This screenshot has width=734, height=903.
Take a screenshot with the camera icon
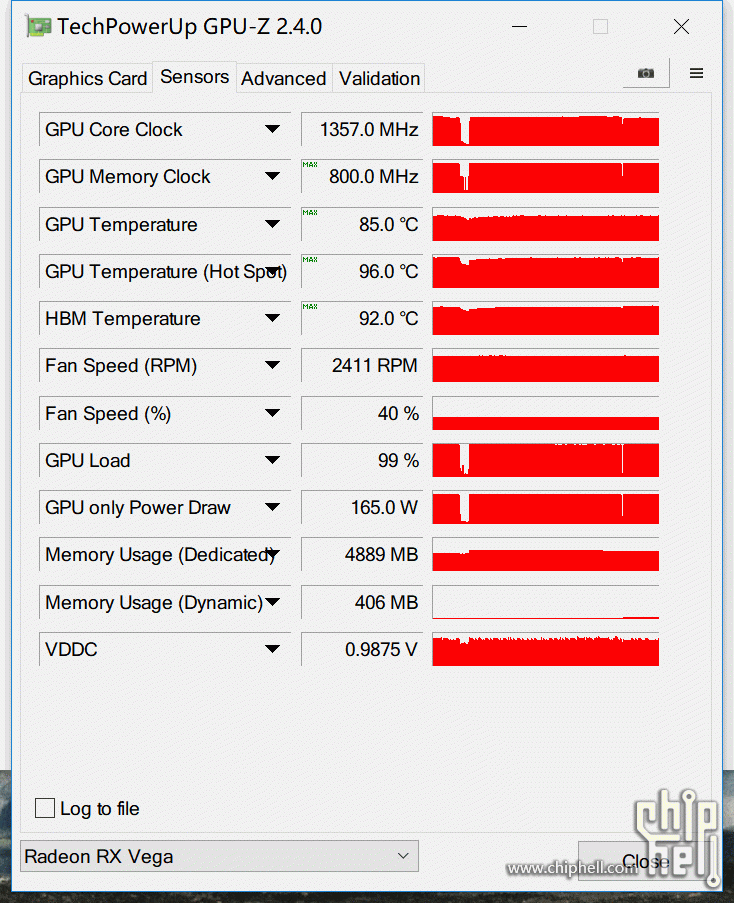coord(645,73)
